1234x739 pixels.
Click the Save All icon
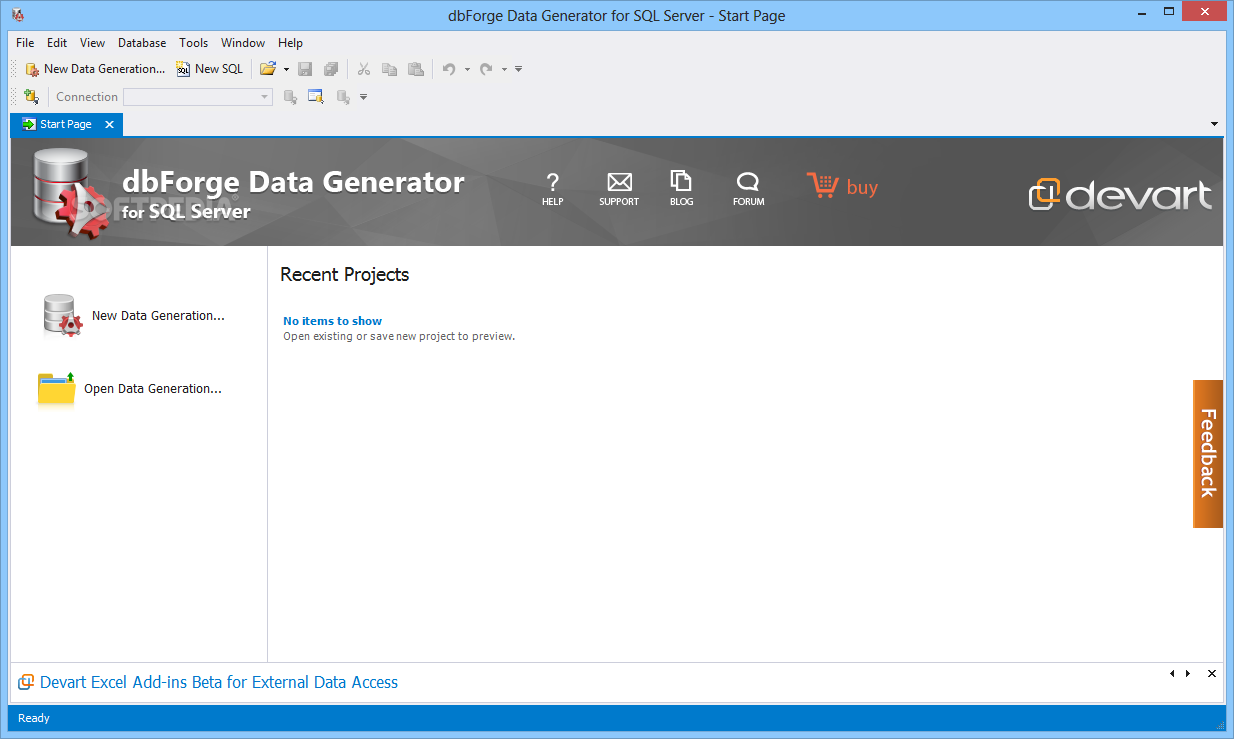point(331,69)
